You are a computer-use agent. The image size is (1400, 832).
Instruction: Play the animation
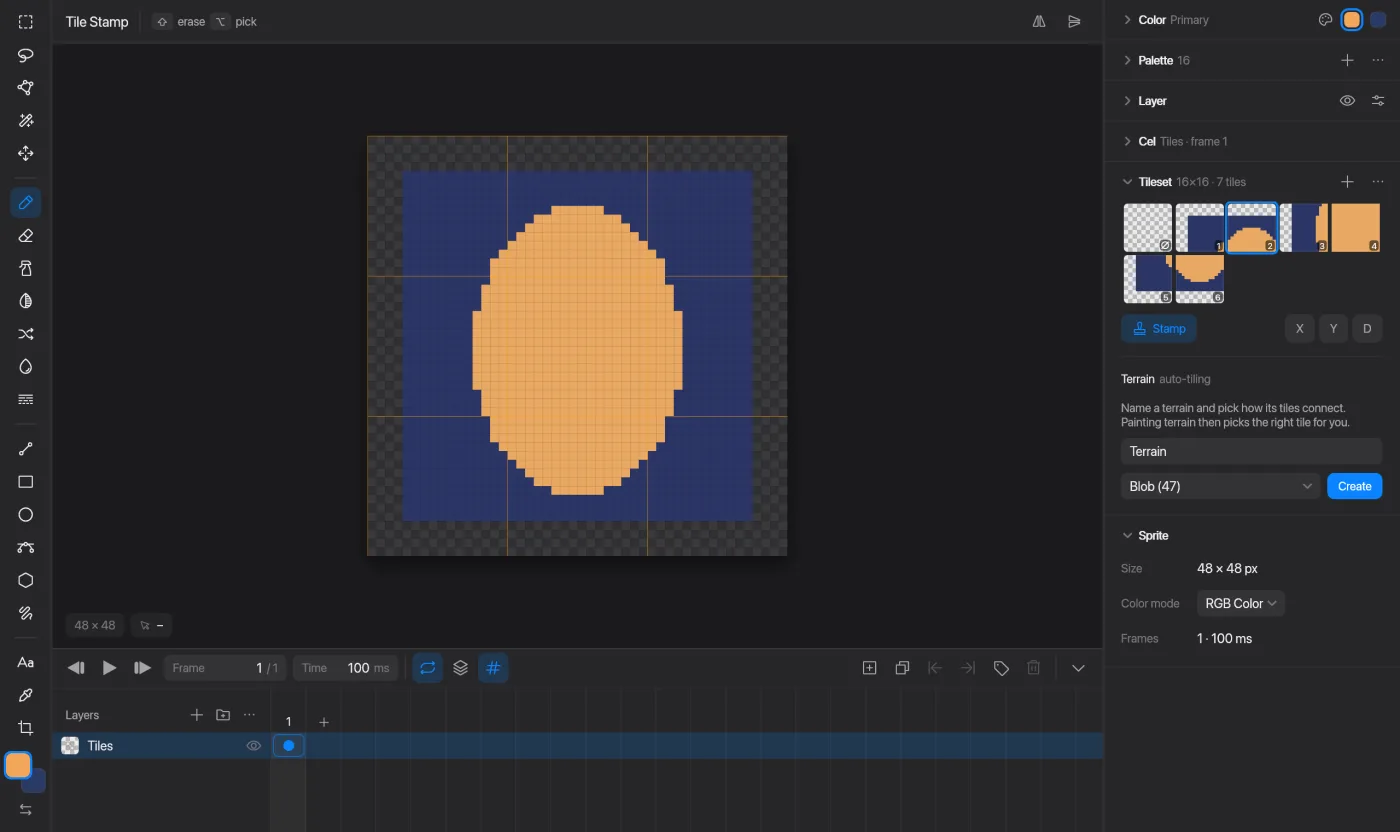pos(110,668)
